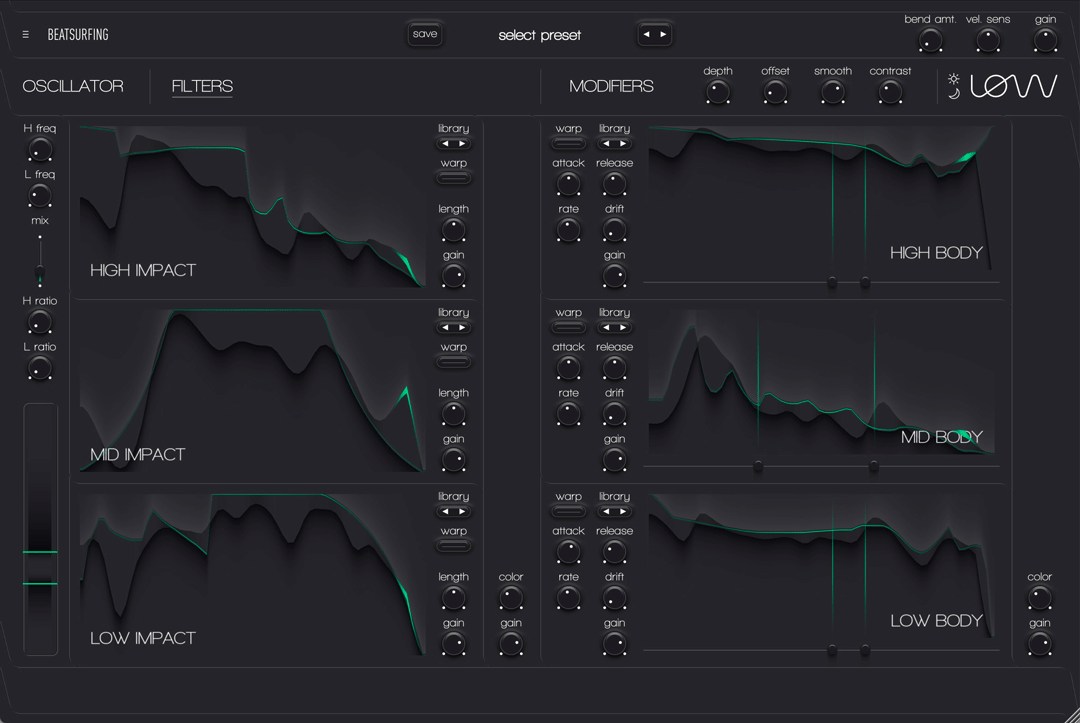Toggle the LOW IMPACT warp switch
Screen dimensions: 1080x723
click(x=453, y=545)
